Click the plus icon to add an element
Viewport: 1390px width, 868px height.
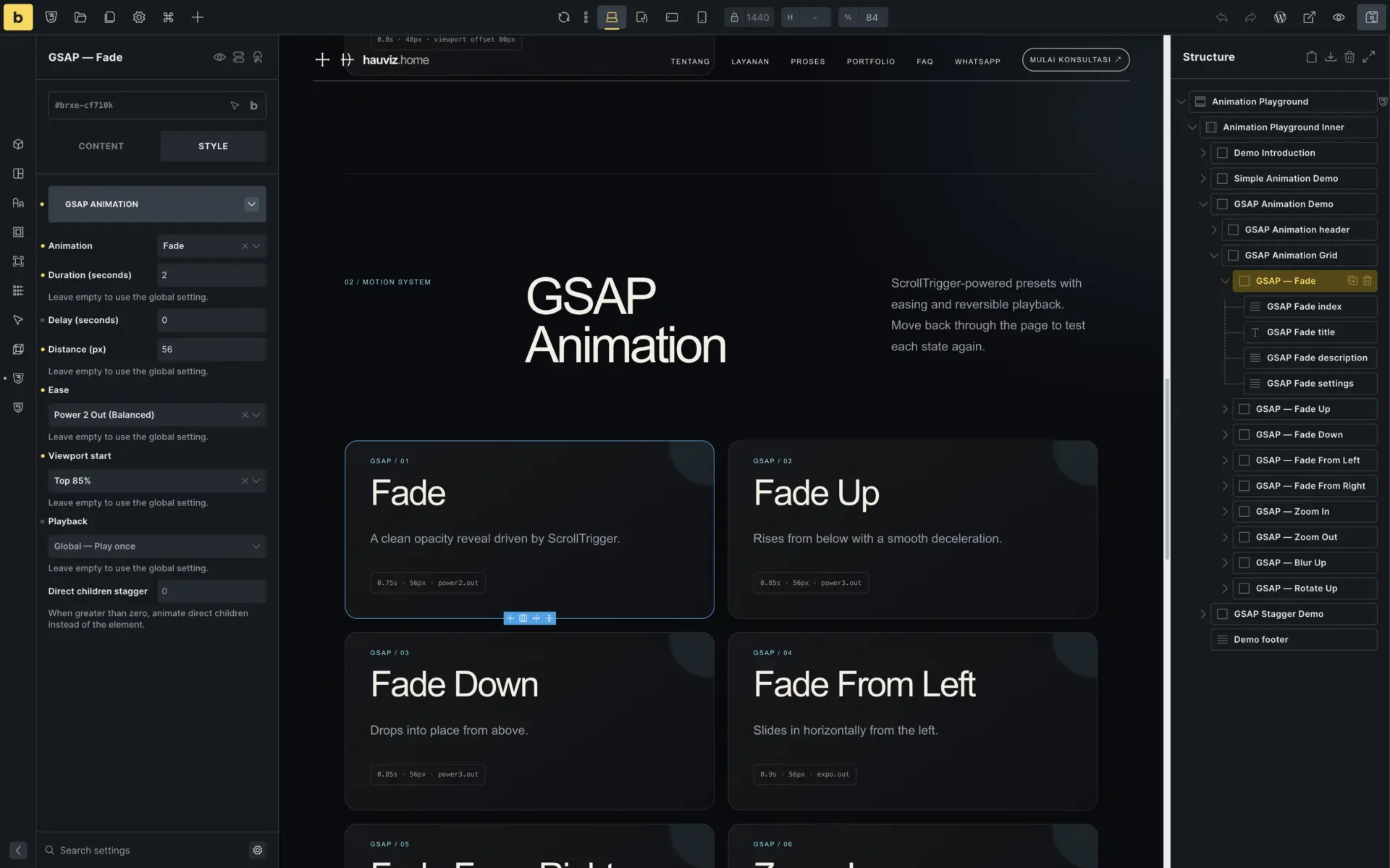coord(198,17)
